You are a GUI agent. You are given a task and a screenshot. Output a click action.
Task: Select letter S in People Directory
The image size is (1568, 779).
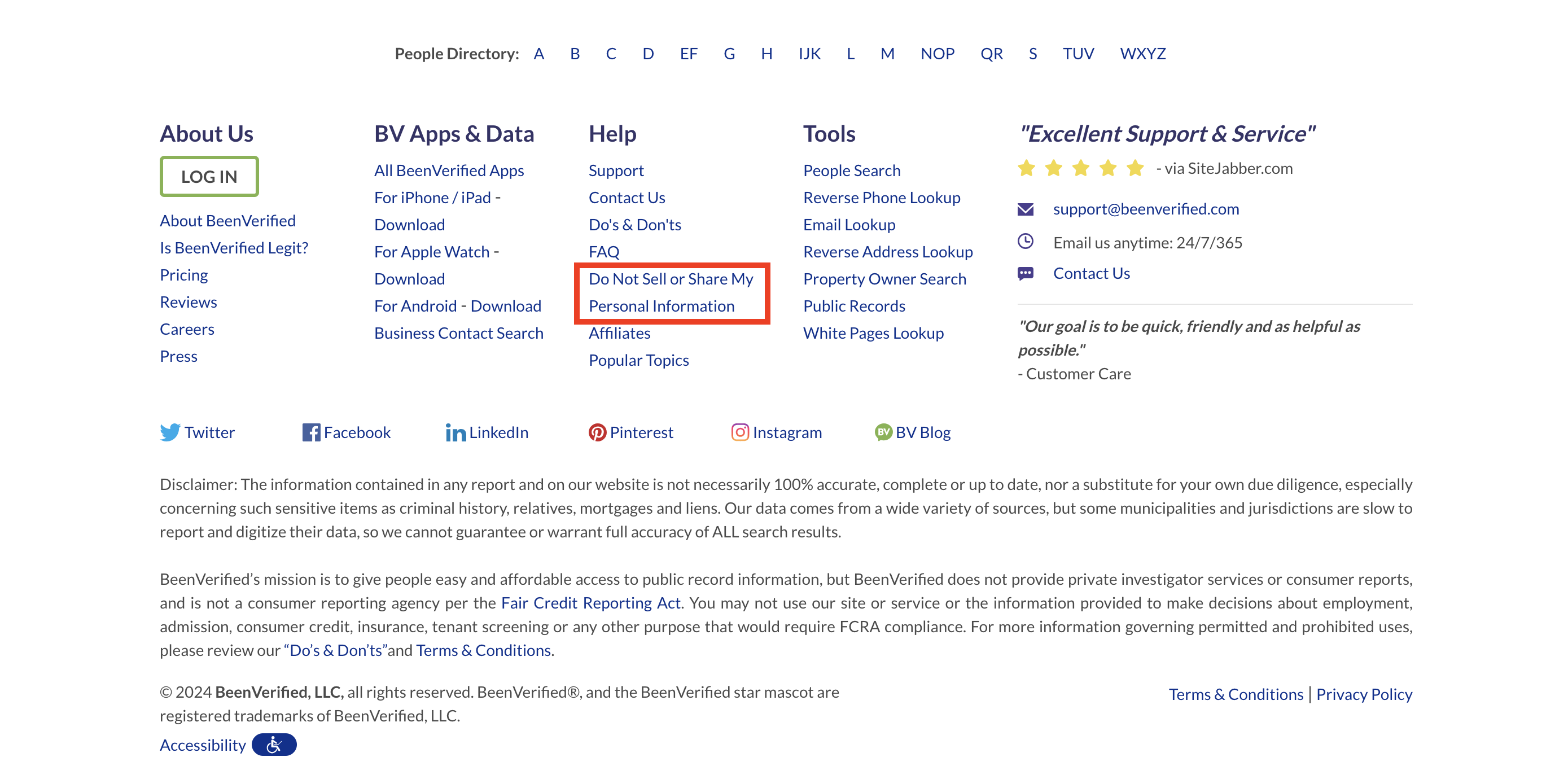[1033, 54]
